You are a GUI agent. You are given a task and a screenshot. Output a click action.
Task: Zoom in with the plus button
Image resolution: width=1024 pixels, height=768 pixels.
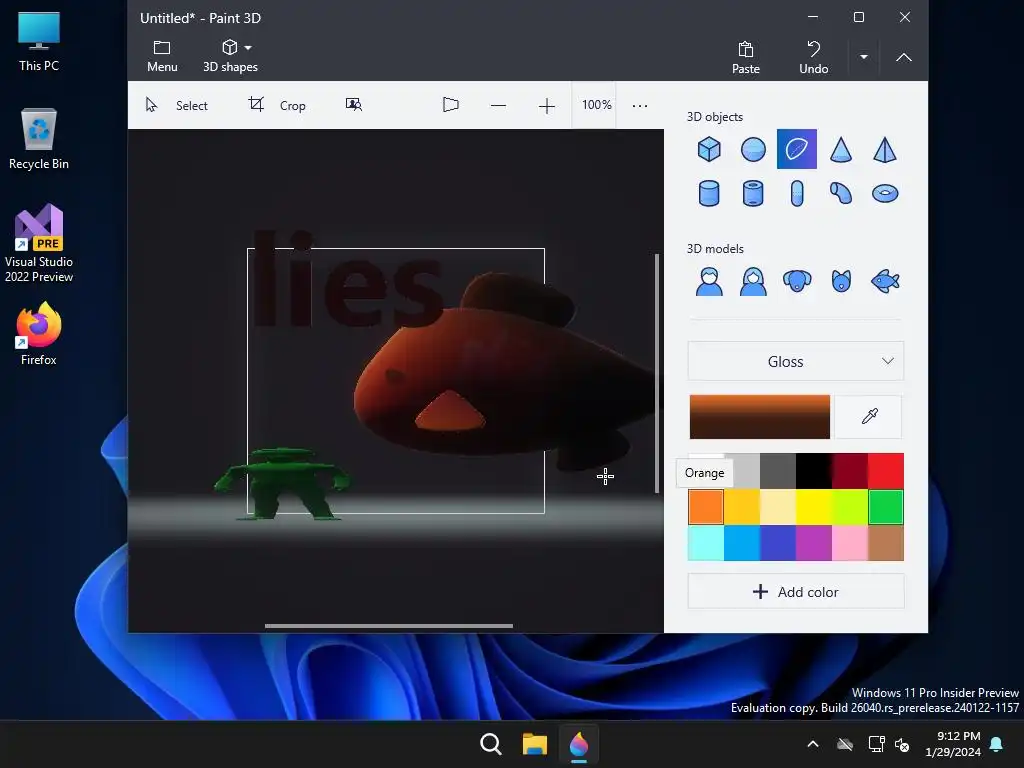point(547,105)
